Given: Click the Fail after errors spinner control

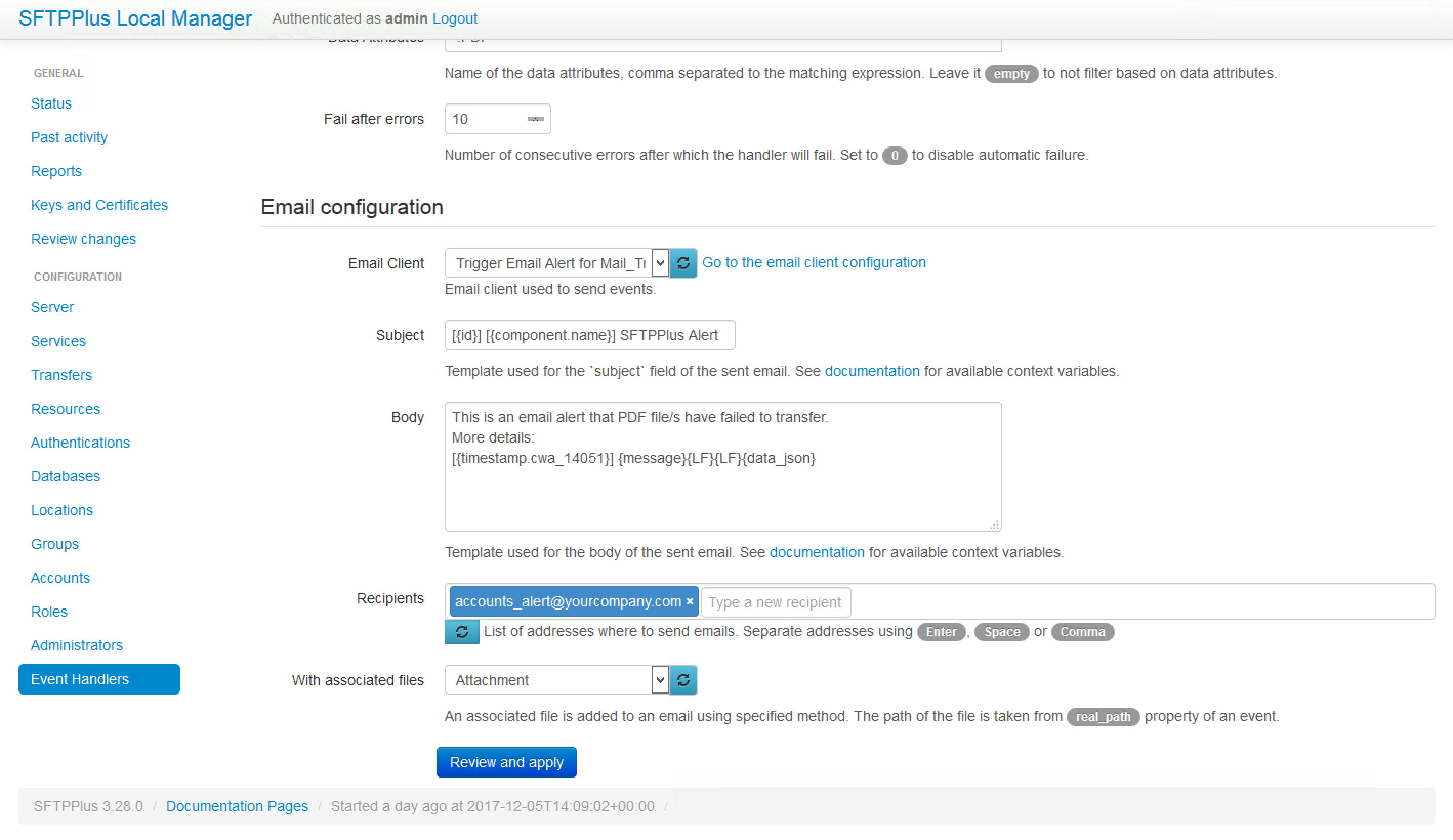Looking at the screenshot, I should coord(535,119).
